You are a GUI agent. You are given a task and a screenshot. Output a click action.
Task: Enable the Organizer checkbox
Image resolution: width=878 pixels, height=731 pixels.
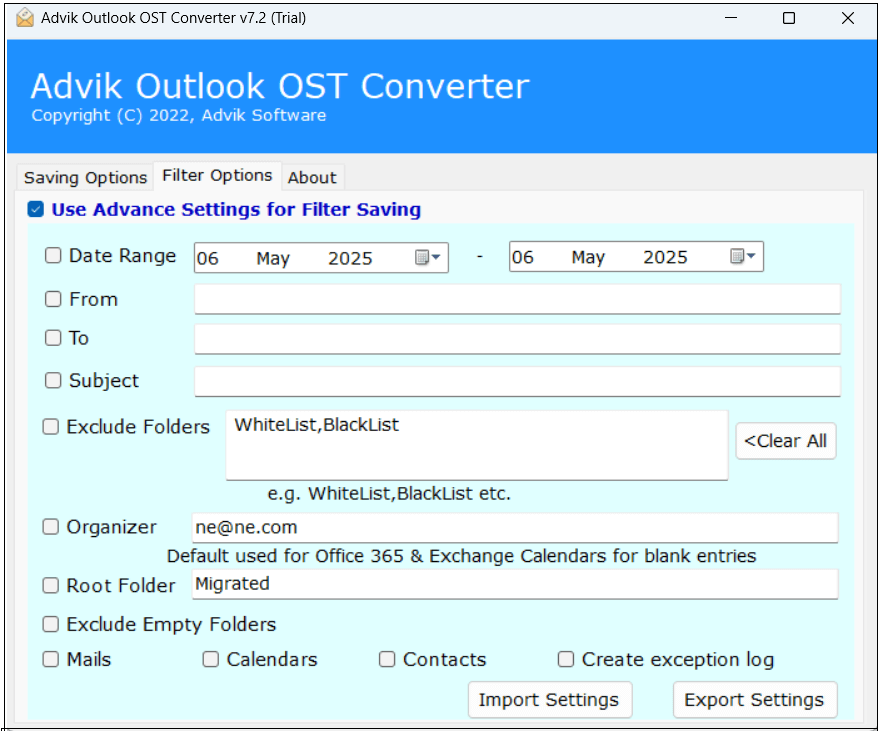pyautogui.click(x=51, y=527)
